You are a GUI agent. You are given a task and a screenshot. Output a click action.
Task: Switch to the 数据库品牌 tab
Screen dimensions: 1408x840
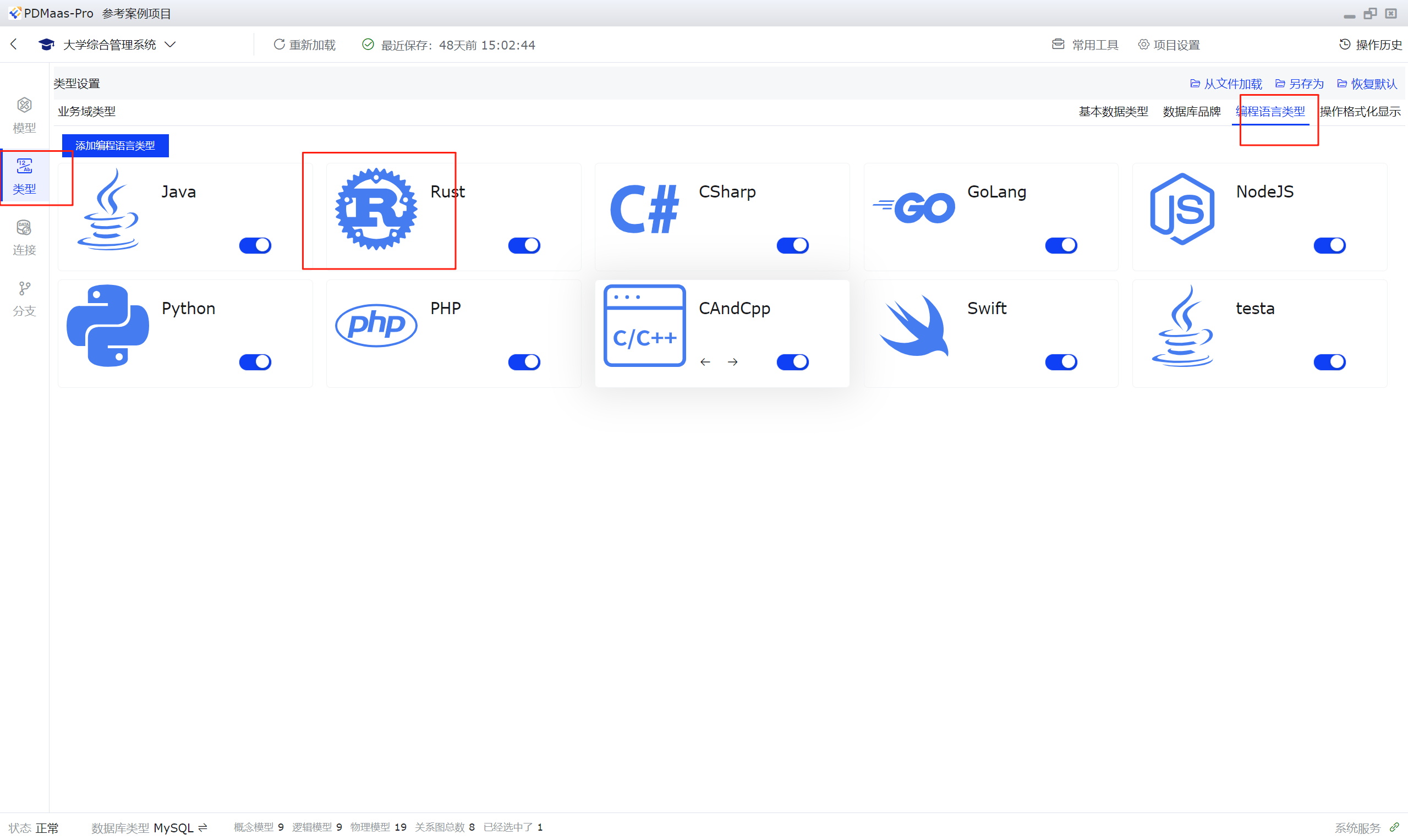[x=1191, y=112]
